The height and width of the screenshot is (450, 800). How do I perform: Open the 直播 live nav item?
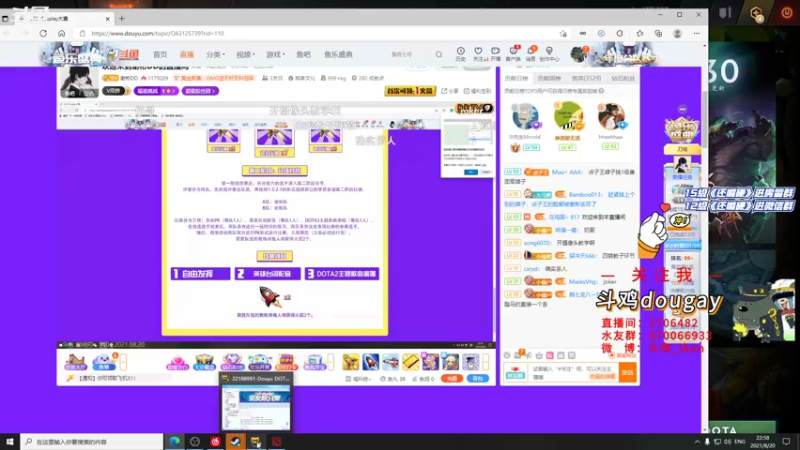(x=187, y=54)
